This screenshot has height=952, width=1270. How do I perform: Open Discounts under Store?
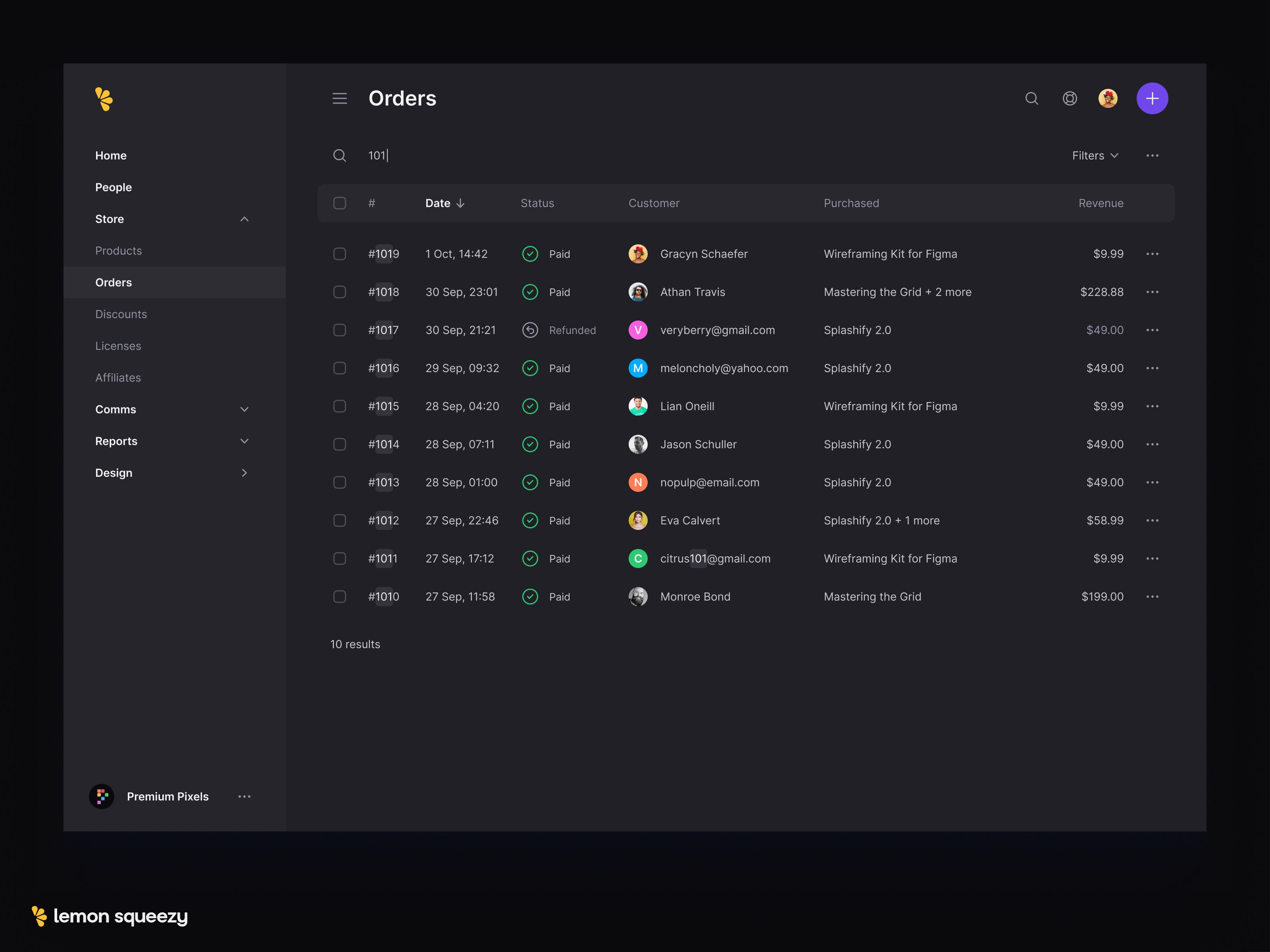pos(121,315)
